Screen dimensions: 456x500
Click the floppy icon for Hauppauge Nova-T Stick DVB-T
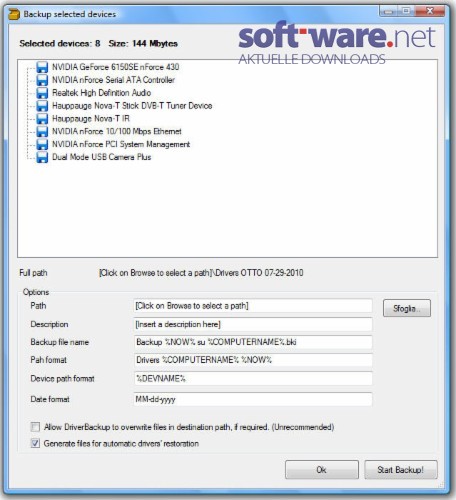click(42, 106)
